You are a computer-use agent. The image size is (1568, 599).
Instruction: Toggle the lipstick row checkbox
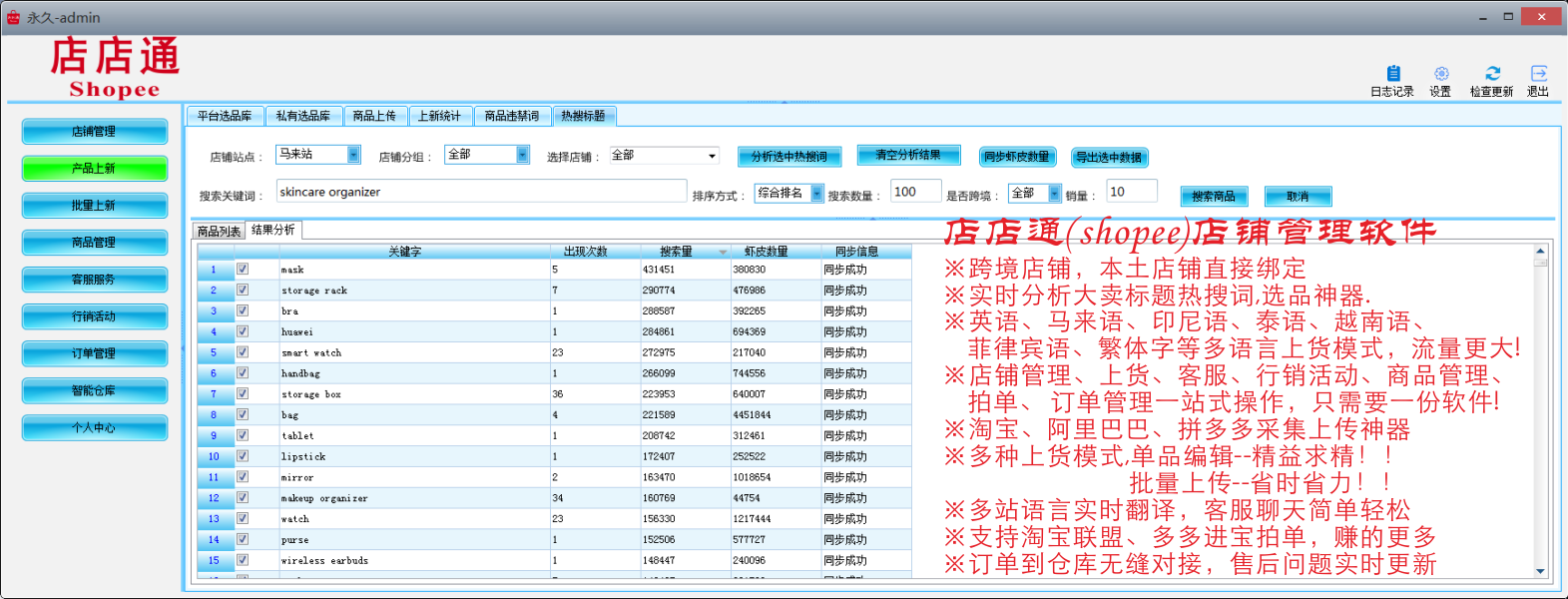tap(242, 456)
